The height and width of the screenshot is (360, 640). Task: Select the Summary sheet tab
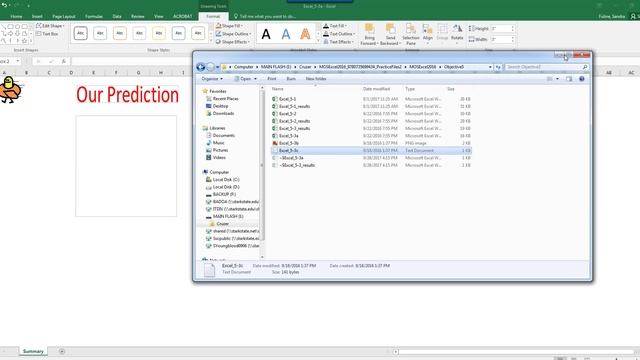point(33,351)
